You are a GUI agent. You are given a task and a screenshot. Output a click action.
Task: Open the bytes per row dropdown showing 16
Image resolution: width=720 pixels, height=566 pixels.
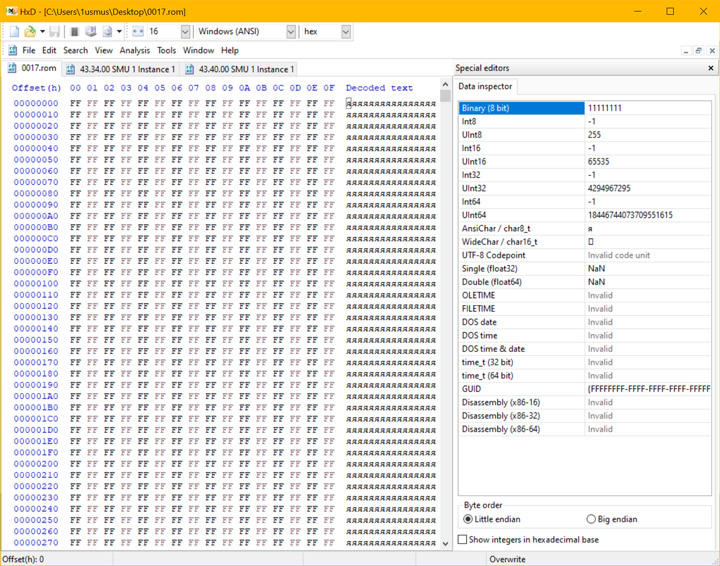coord(185,32)
